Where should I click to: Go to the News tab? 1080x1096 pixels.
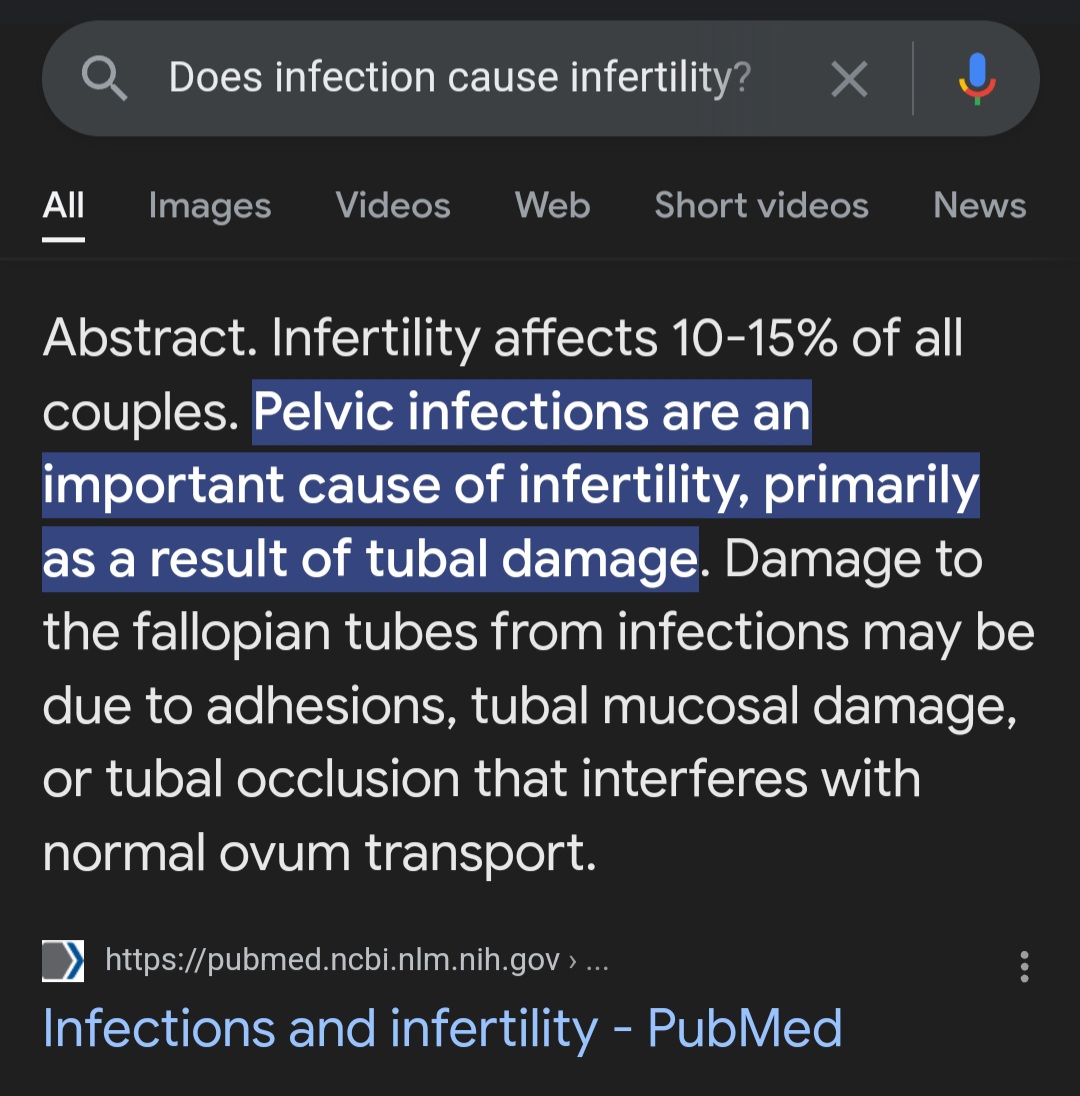(x=979, y=205)
